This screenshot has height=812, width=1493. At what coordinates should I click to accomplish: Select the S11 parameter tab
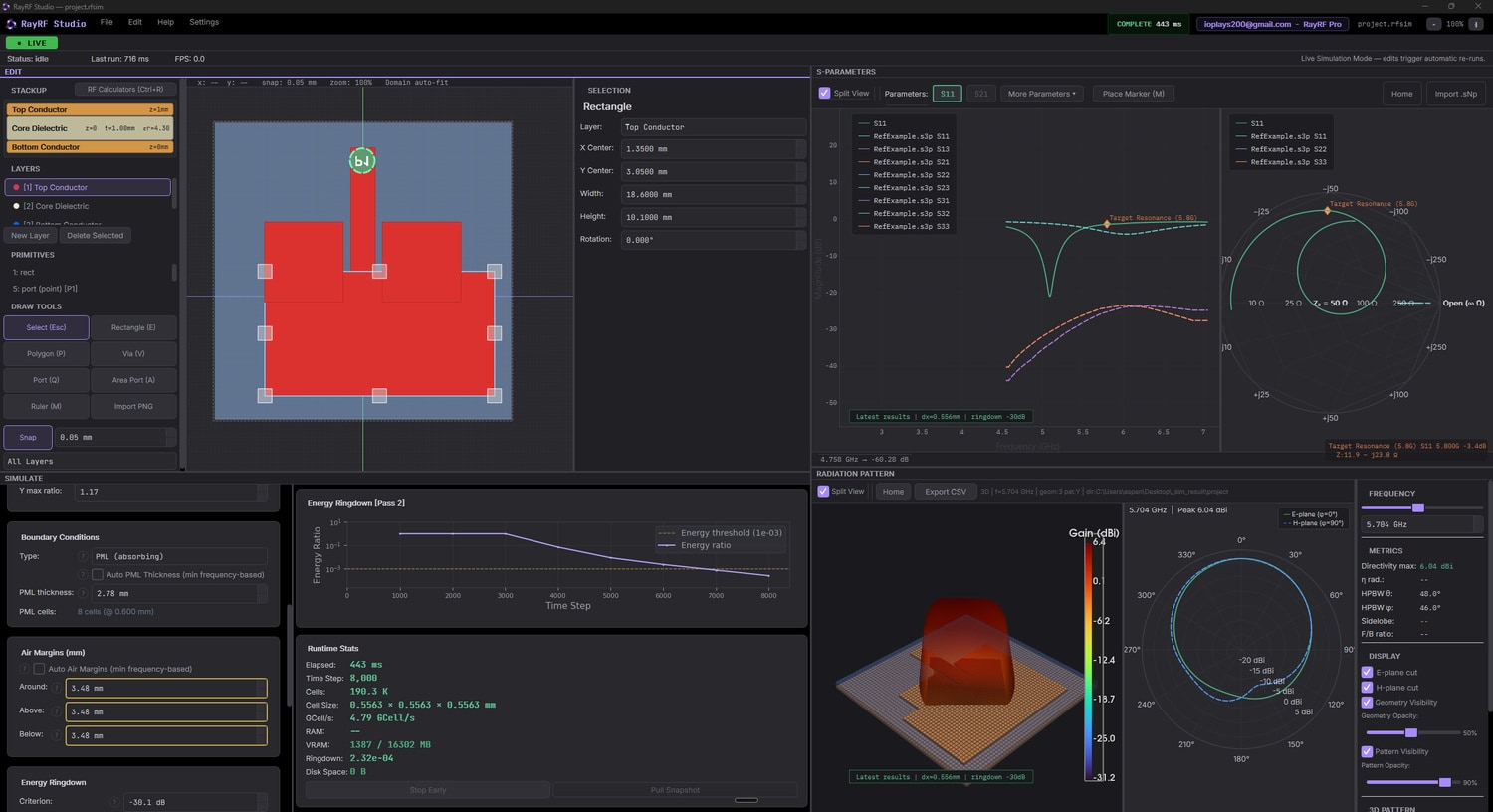pyautogui.click(x=947, y=94)
